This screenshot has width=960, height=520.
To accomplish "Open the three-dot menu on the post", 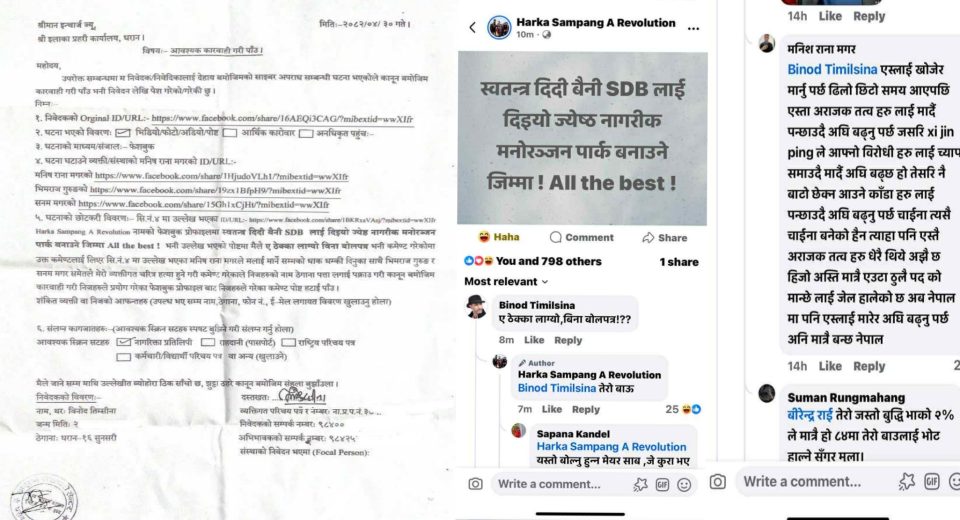I will click(x=693, y=28).
